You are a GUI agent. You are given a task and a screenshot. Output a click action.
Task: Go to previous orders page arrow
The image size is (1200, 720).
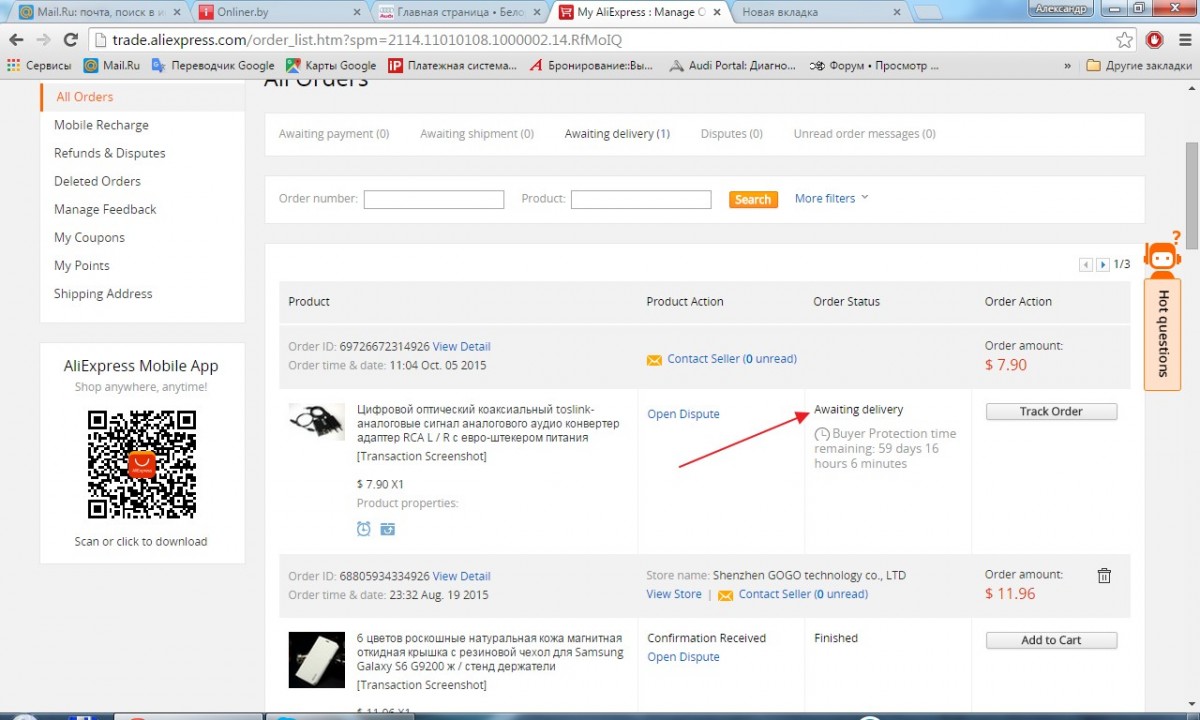pos(1086,265)
